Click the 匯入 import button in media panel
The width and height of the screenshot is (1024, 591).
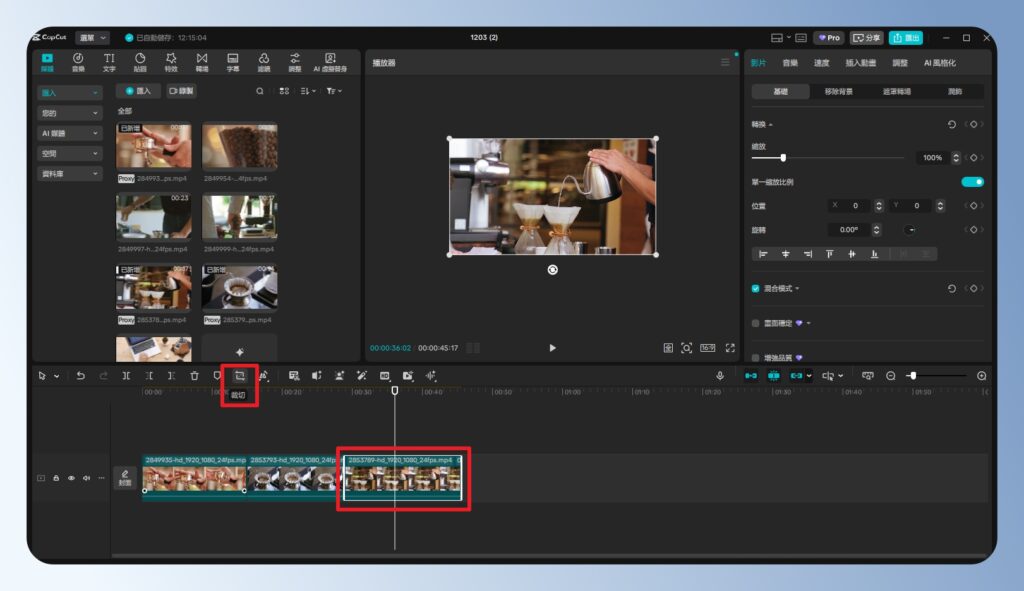[138, 91]
